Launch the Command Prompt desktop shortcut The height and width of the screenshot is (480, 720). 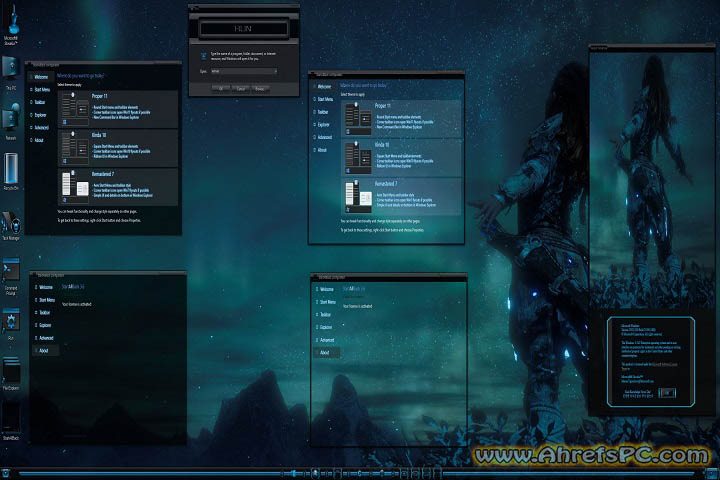point(11,276)
